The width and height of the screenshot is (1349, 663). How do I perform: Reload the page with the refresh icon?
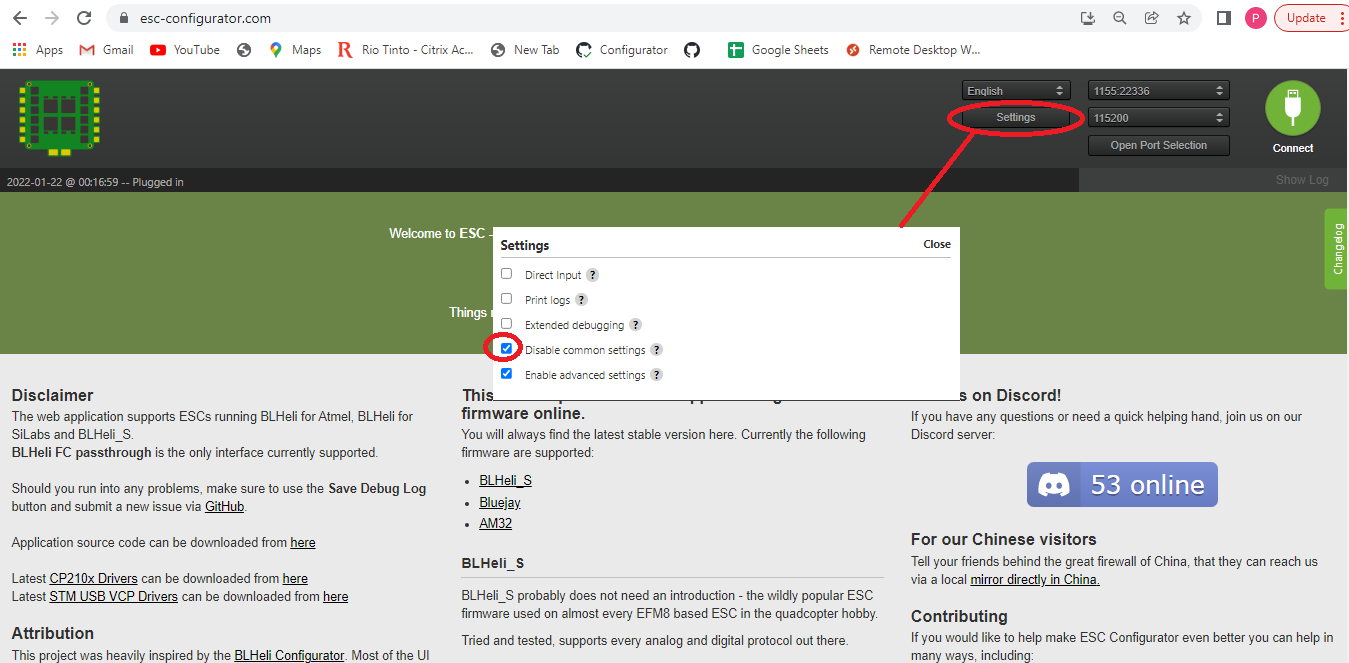pyautogui.click(x=84, y=18)
